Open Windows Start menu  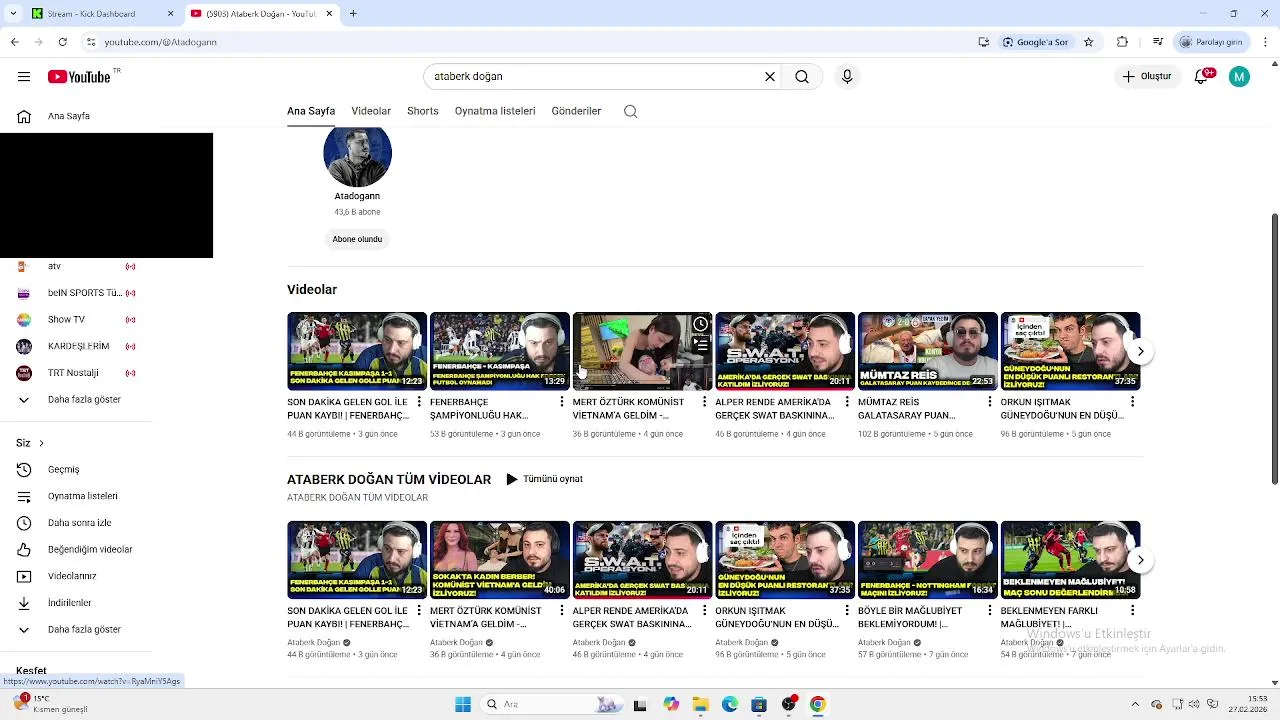(463, 704)
